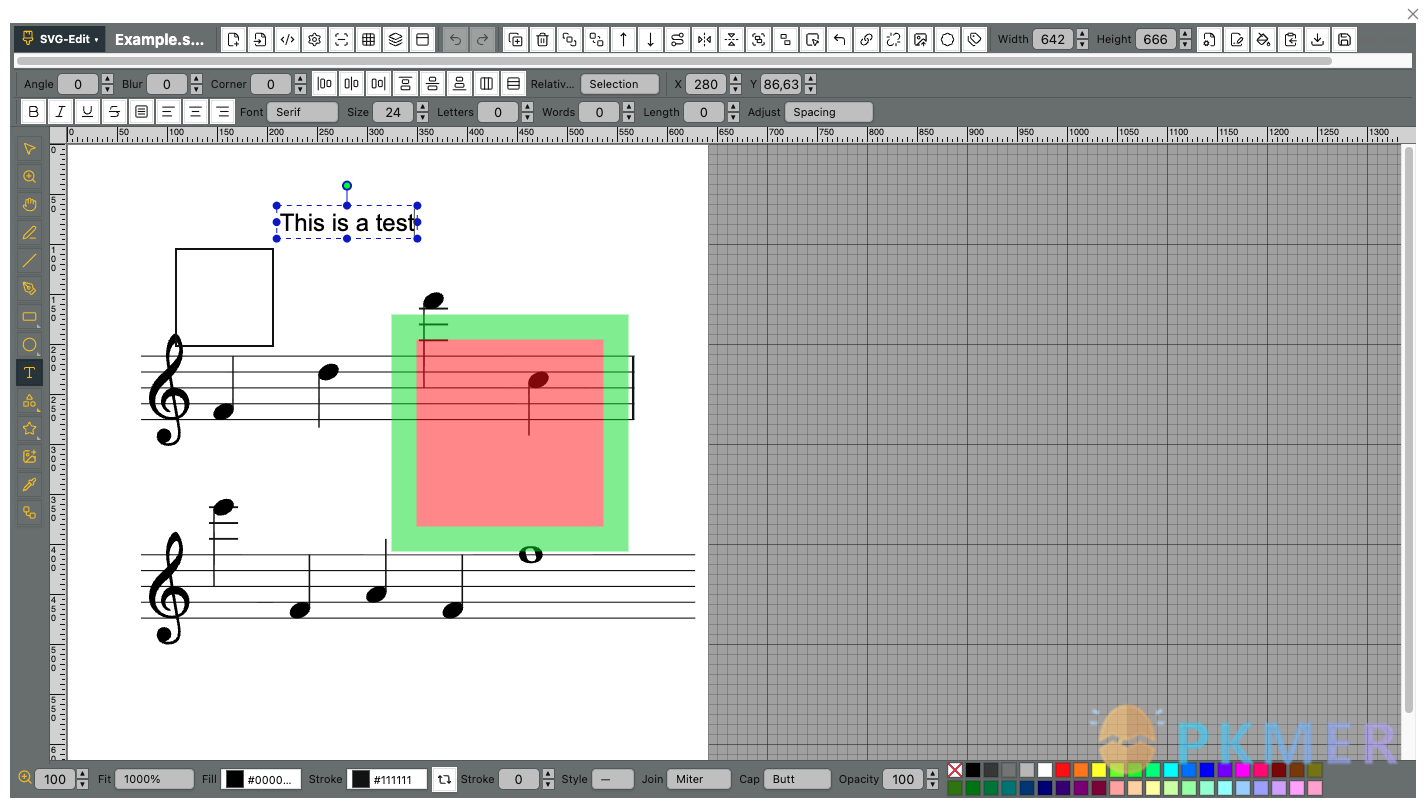Set text anchor to start
Viewport: 1427px width, 812px height.
(x=168, y=112)
